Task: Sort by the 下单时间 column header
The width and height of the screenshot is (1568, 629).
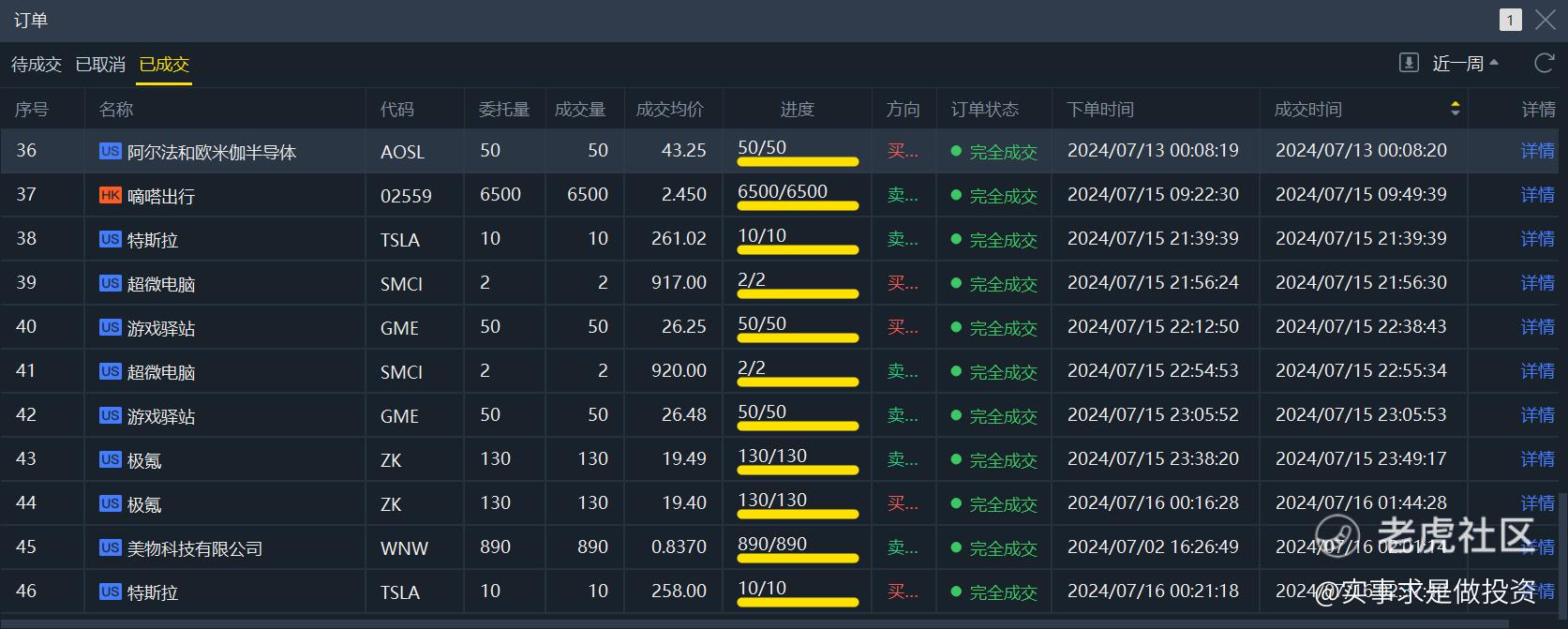Action: [1100, 109]
